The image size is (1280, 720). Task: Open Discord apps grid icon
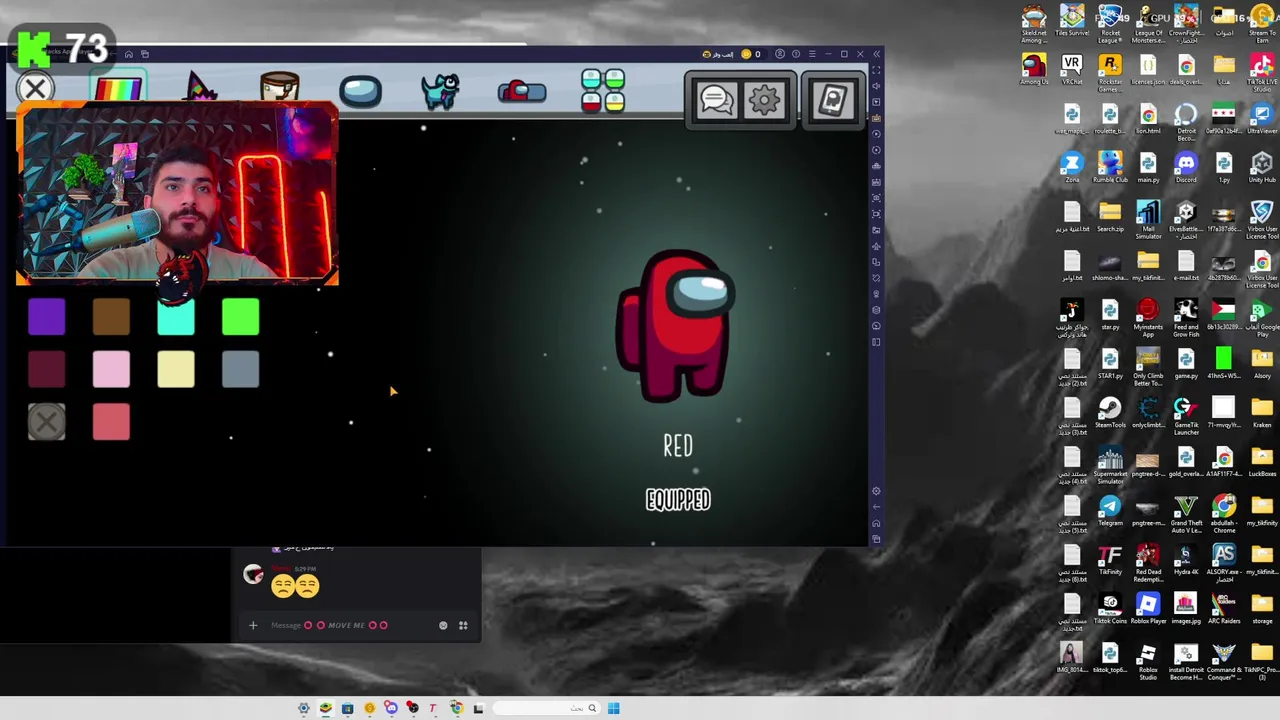(463, 625)
